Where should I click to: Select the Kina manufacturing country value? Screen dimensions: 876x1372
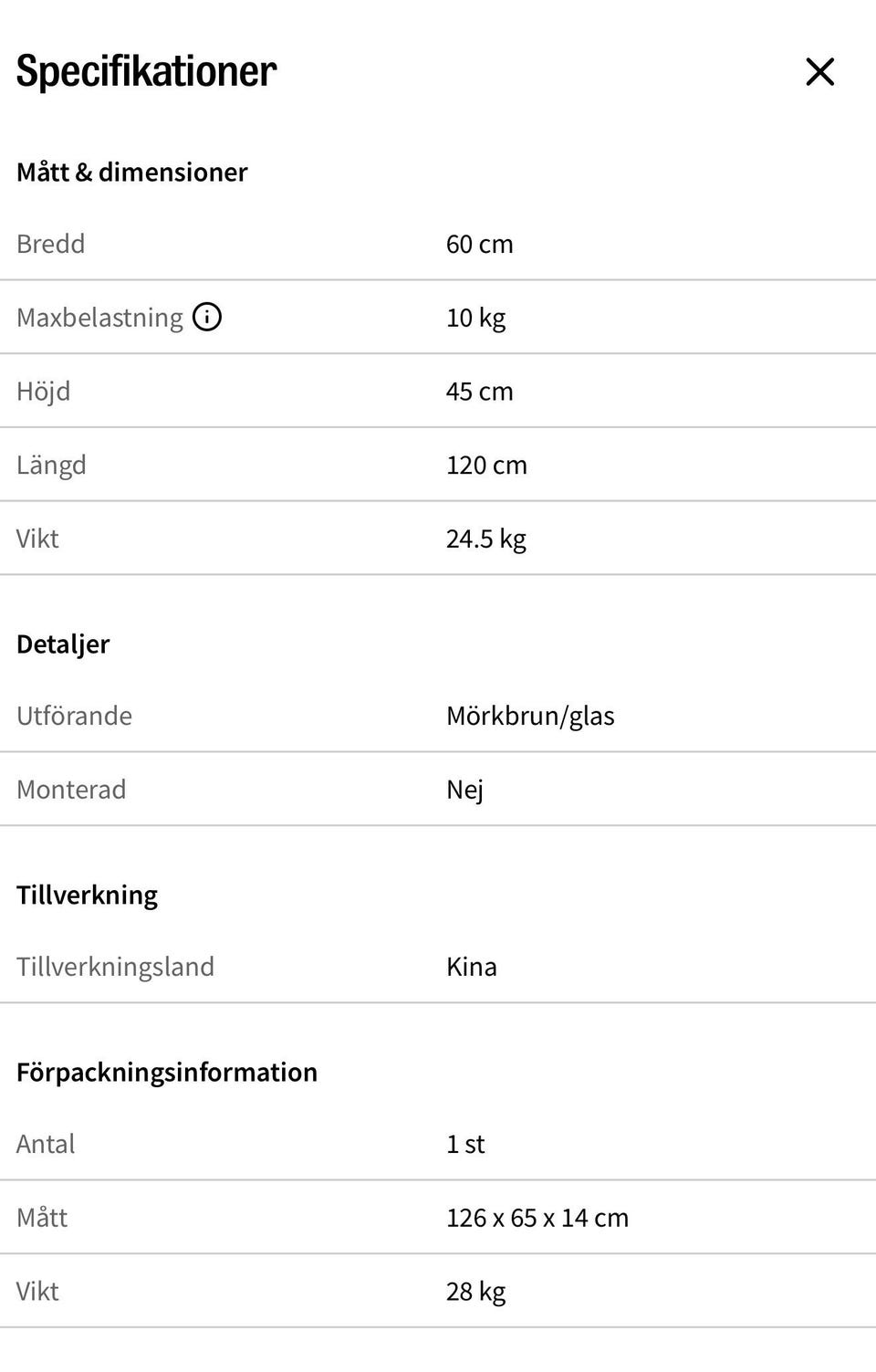click(471, 967)
